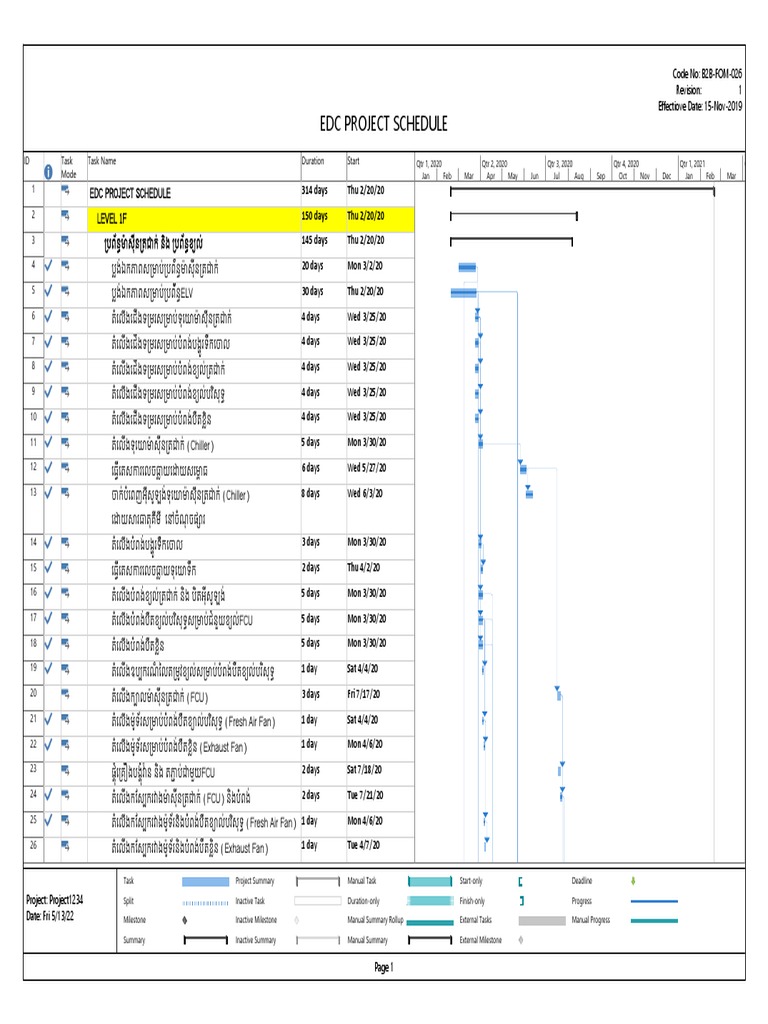This screenshot has height=1024, width=768.
Task: Click the task mode icon for Exhaust Fan row 22
Action: tap(65, 744)
